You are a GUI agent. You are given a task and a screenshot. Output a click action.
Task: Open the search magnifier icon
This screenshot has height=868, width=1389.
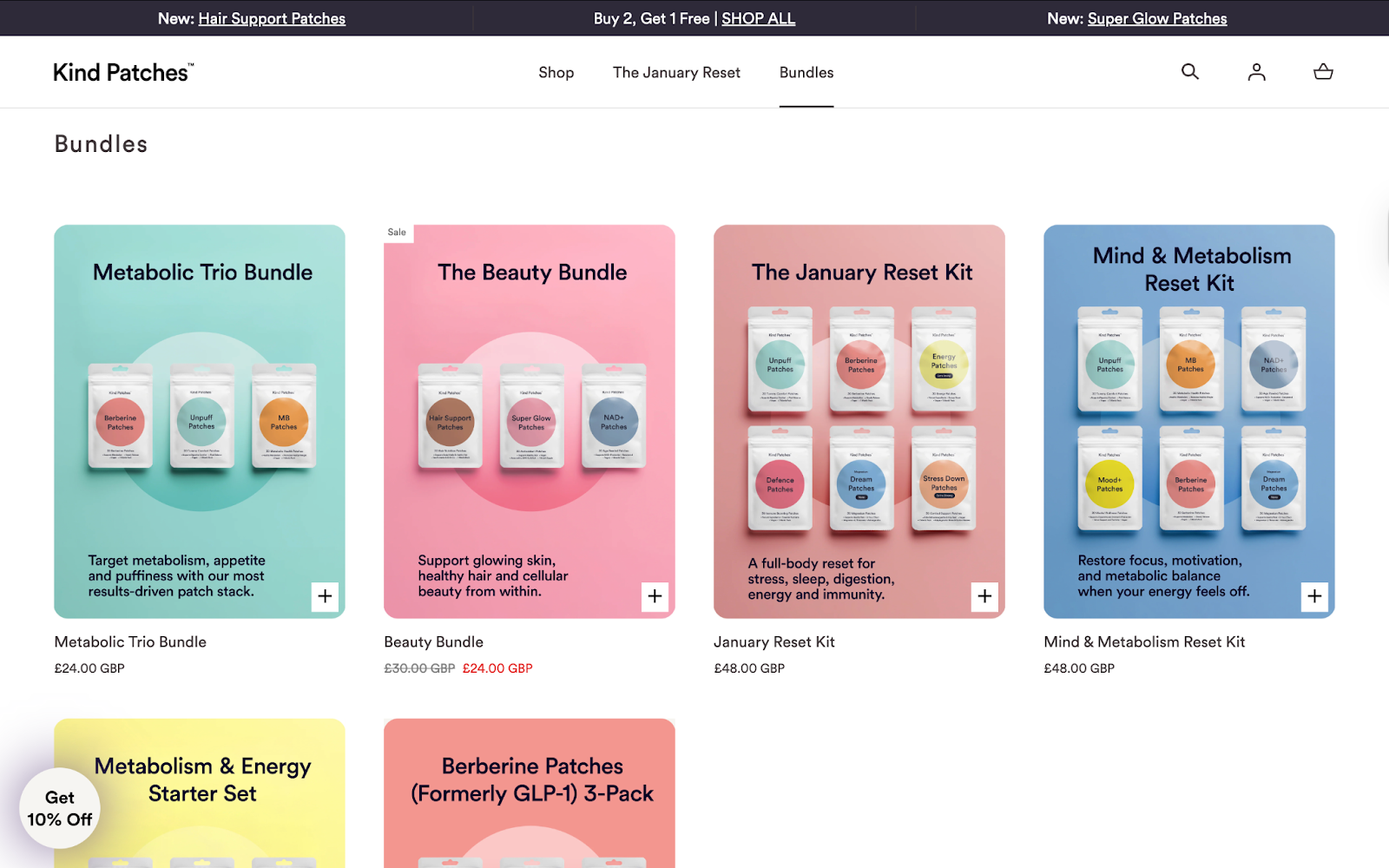[1190, 72]
